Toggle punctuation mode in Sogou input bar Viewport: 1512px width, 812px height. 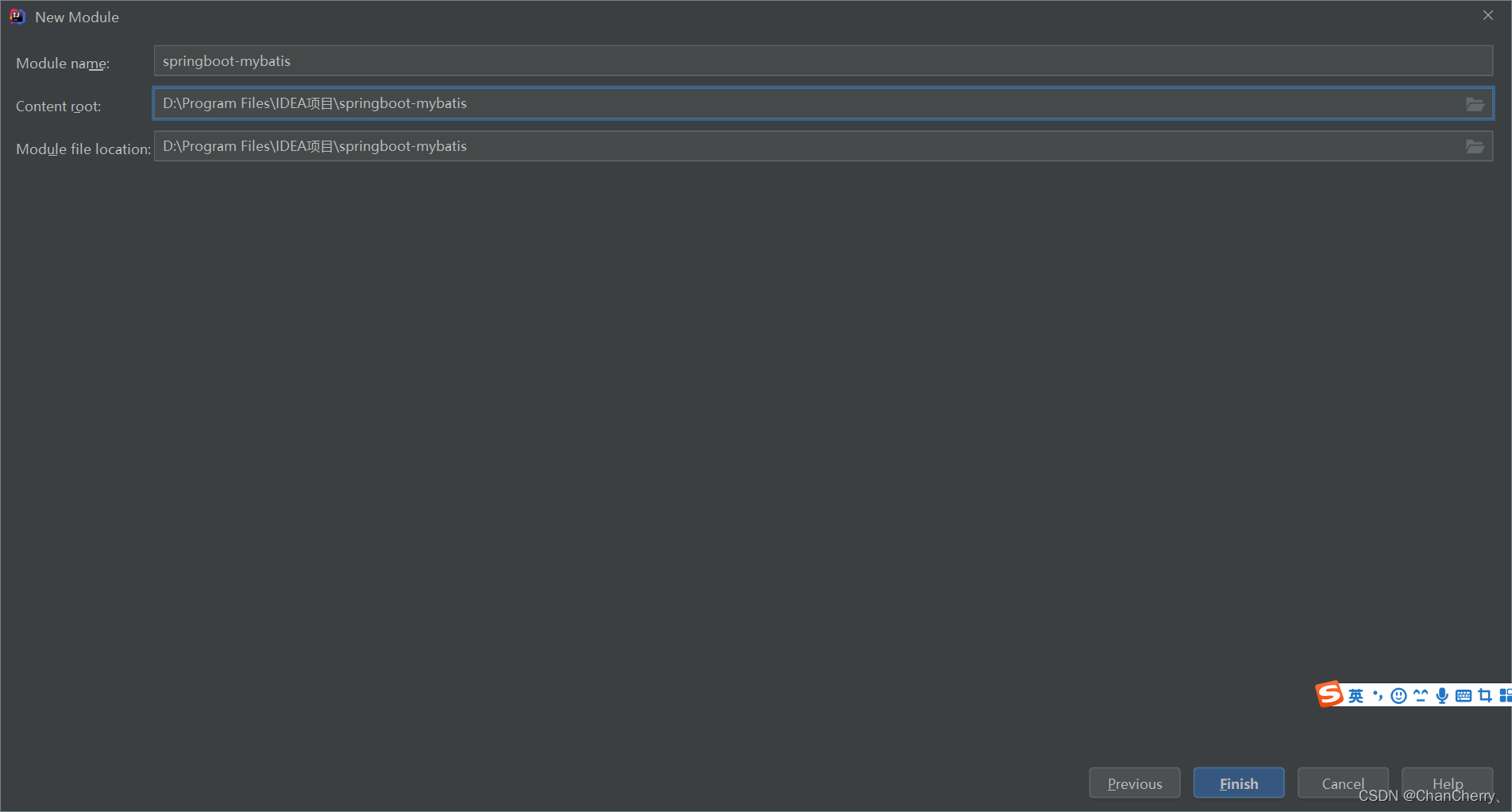tap(1378, 696)
